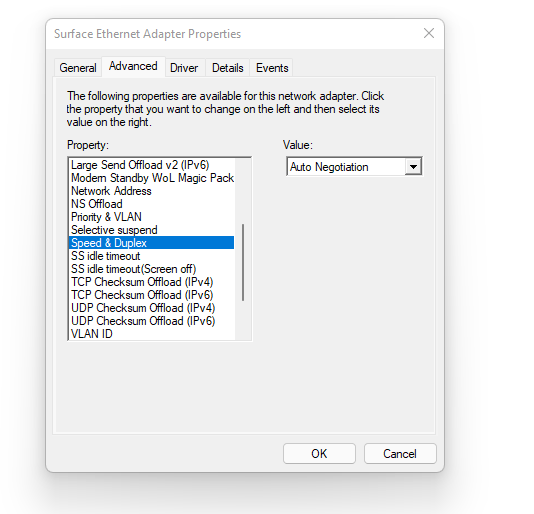The height and width of the screenshot is (514, 534).
Task: Choose UDP Checksum Offload (IPv4) property
Action: tap(152, 308)
